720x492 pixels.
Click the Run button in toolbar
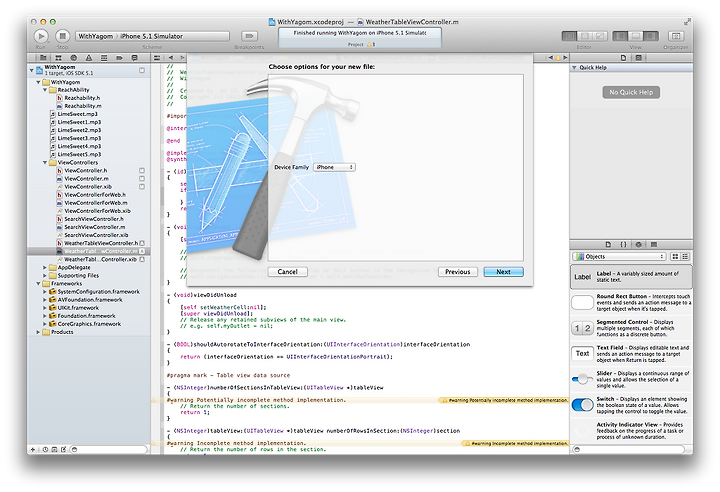pyautogui.click(x=41, y=36)
